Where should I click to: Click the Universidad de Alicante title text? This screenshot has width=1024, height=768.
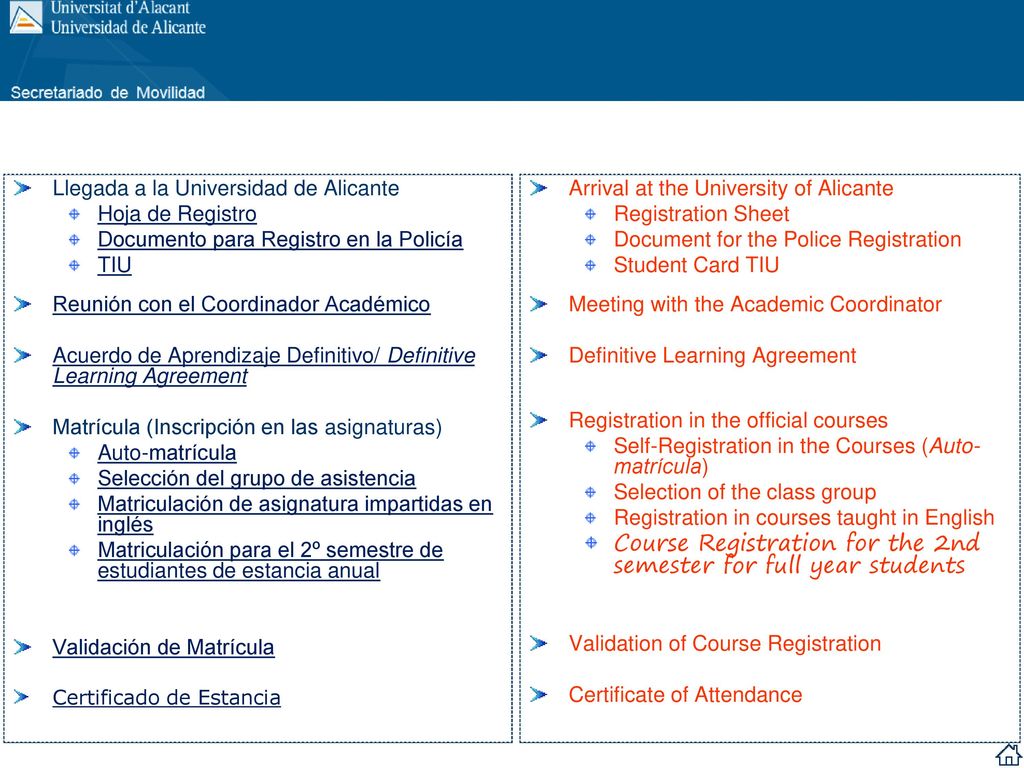128,27
